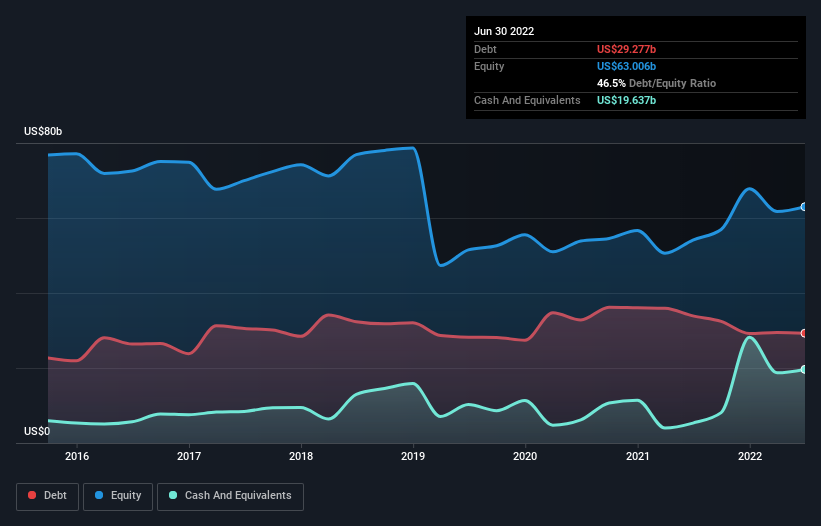821x526 pixels.
Task: Toggle the Debt legend button
Action: tap(47, 496)
